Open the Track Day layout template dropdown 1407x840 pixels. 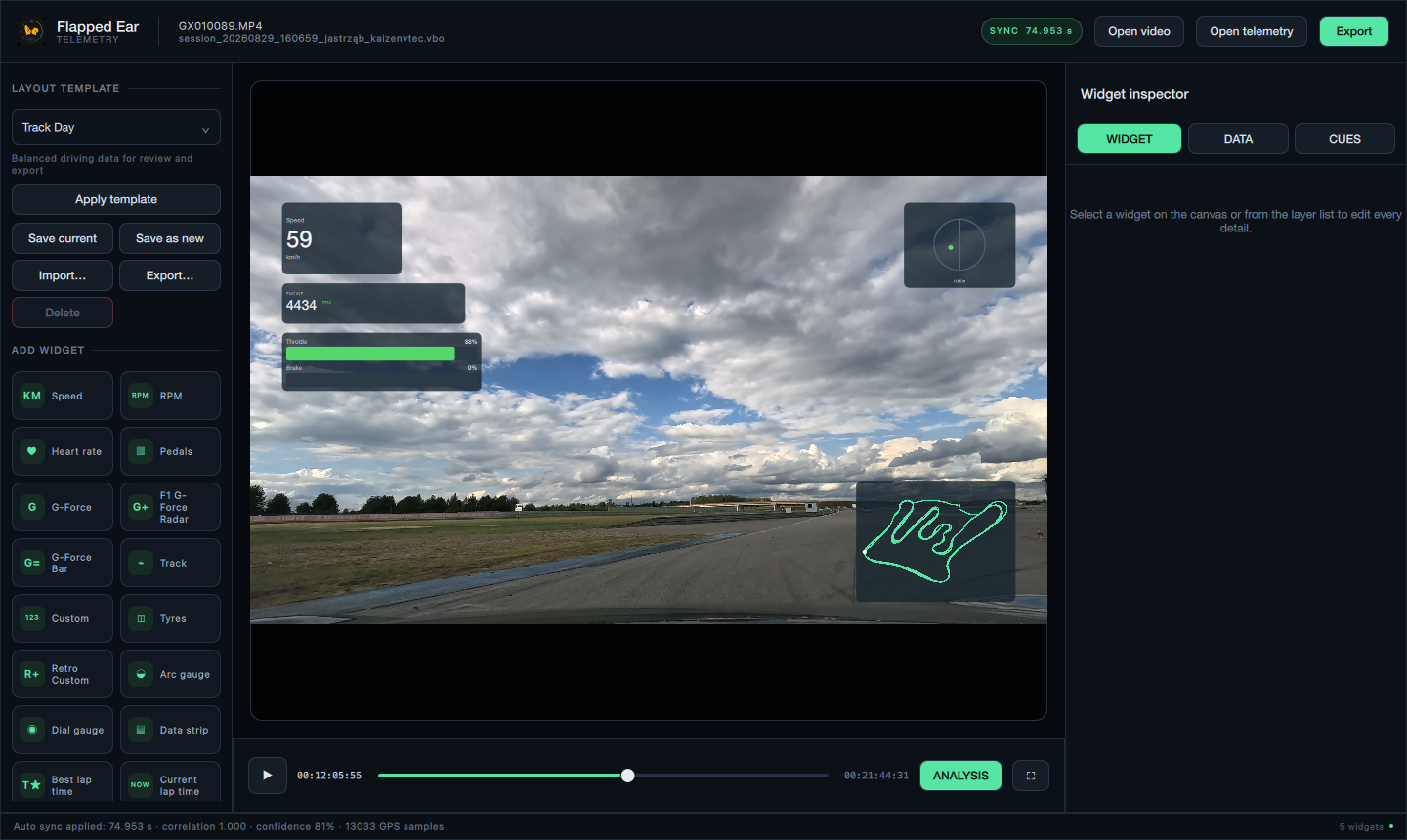(116, 127)
